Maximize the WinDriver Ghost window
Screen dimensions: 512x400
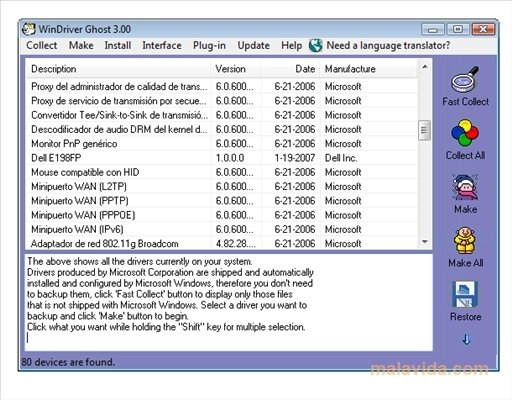458,30
